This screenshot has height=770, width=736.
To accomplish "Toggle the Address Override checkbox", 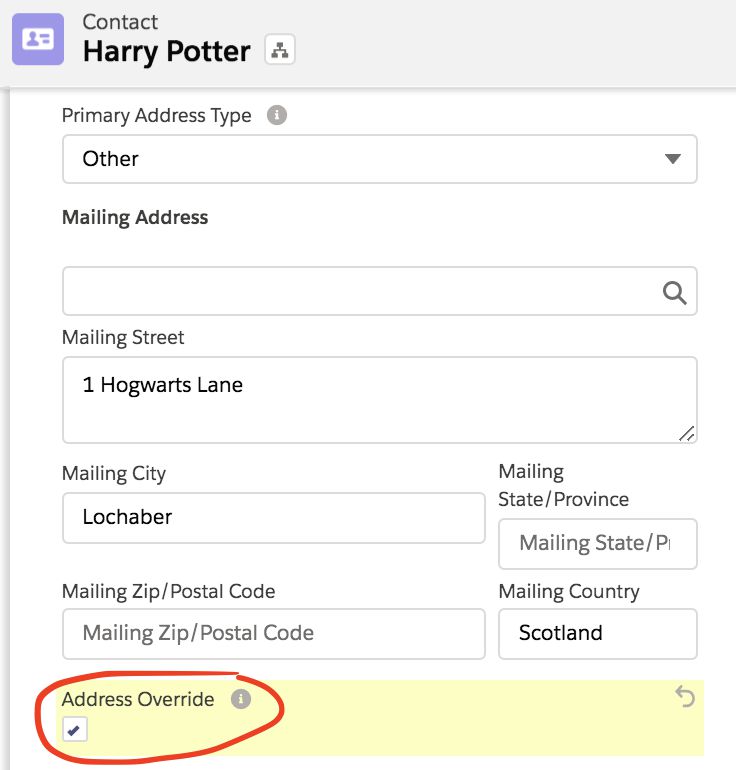I will pos(75,729).
